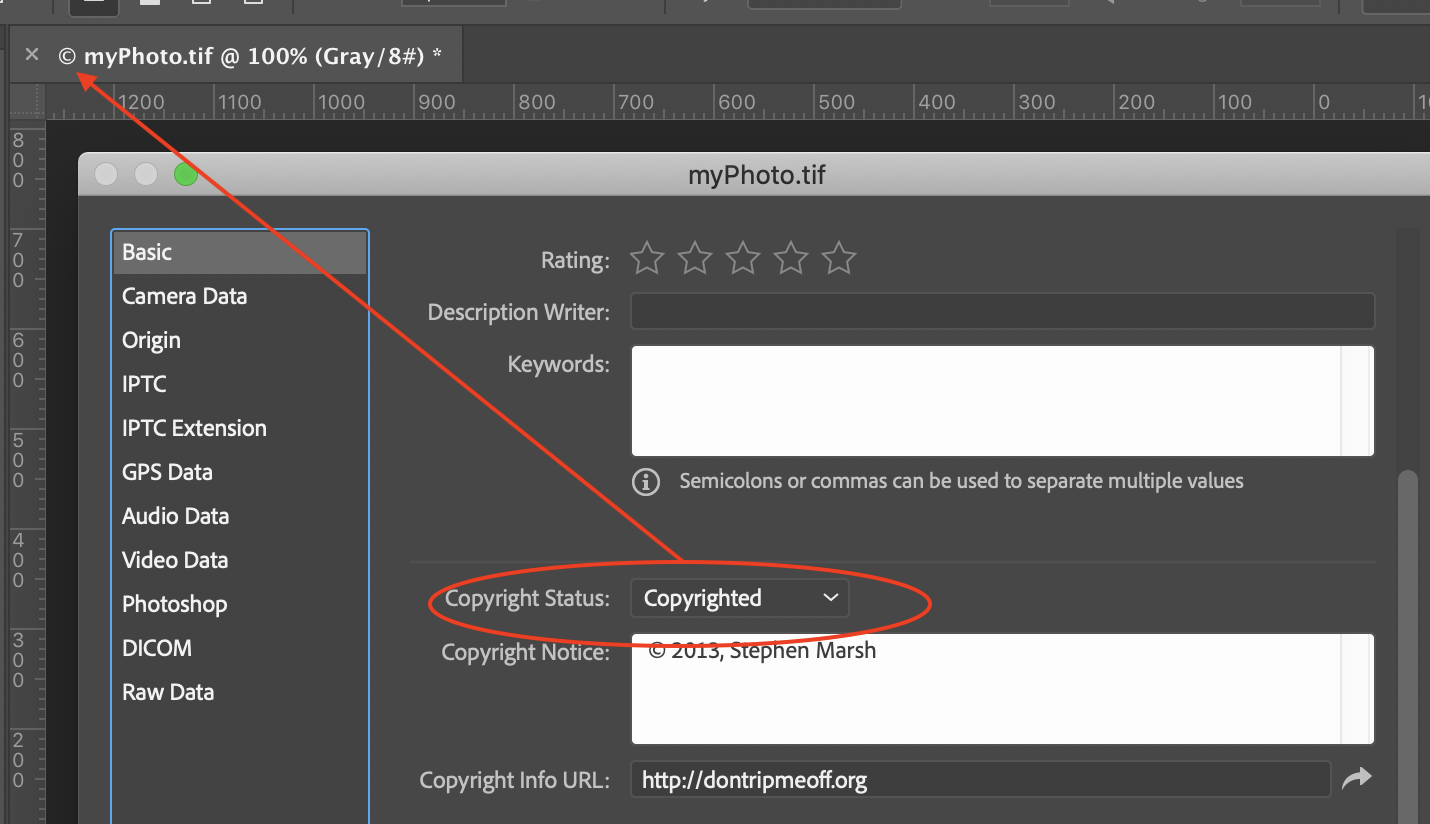Change Copyrighted status via its combo box
Screen dimensions: 1430x824
point(740,597)
